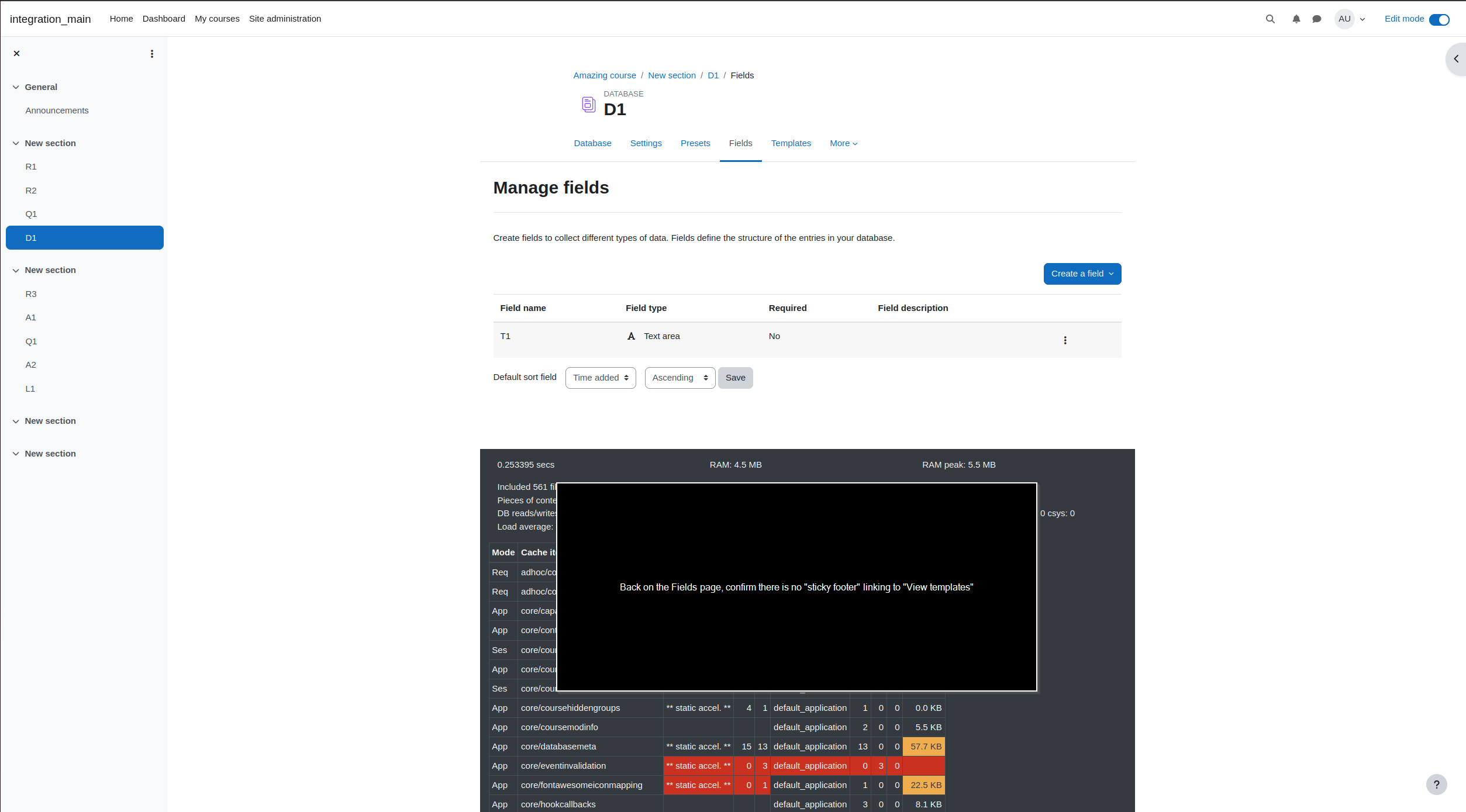The image size is (1466, 812).
Task: Open actions menu for field T1
Action: pyautogui.click(x=1065, y=340)
